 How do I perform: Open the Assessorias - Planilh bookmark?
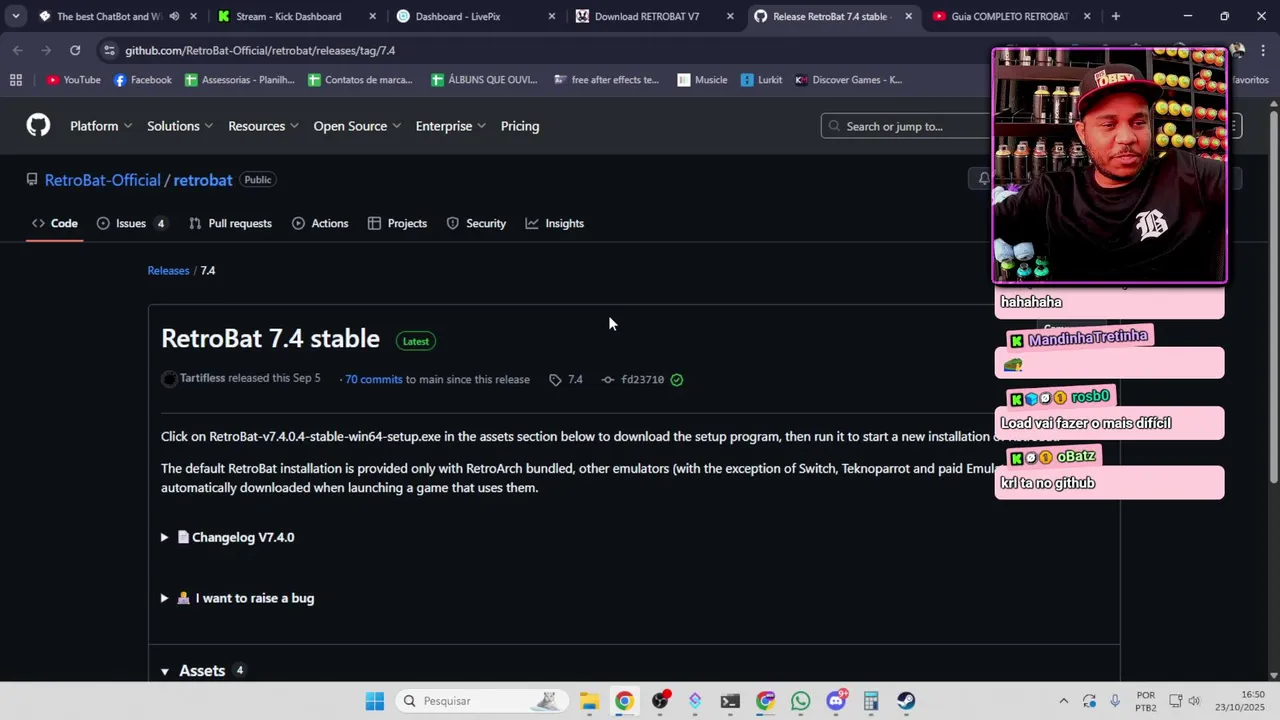240,80
